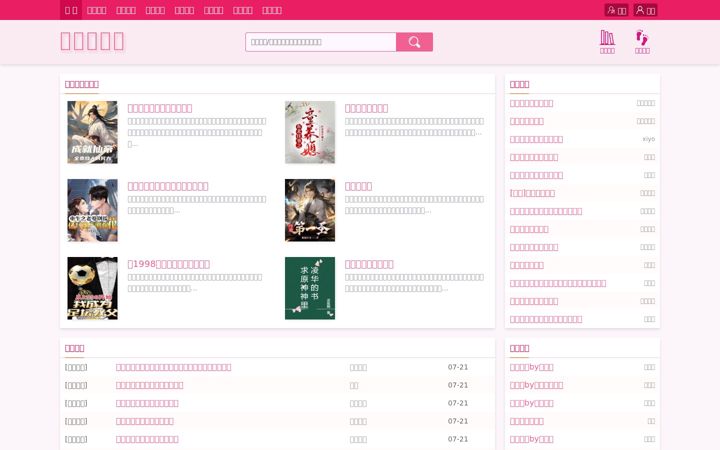Focus the book search input field
The width and height of the screenshot is (720, 450).
point(321,42)
